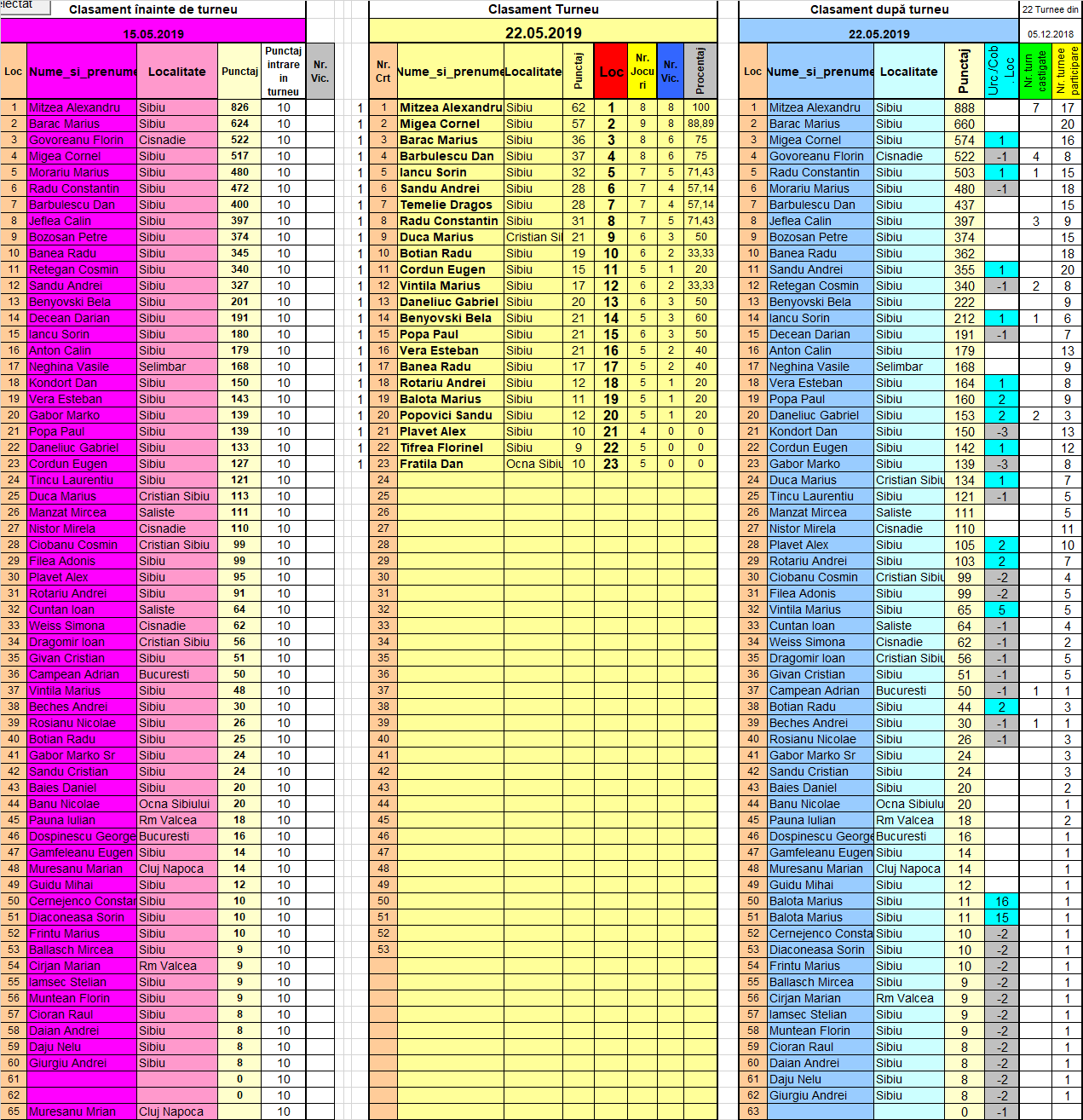This screenshot has height=1120, width=1083.
Task: Select the '22 Turnee din' cell
Action: coord(1051,9)
